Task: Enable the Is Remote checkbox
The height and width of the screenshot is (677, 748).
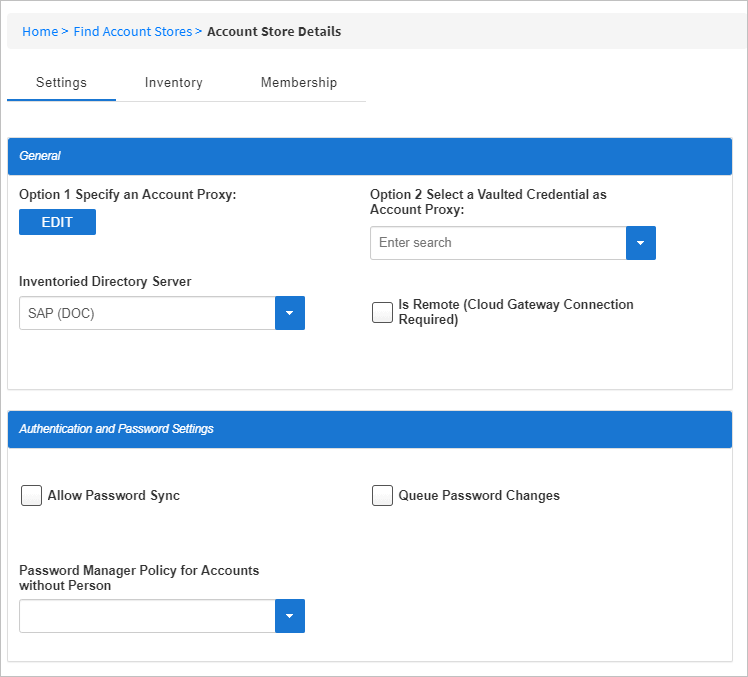Action: pos(382,313)
